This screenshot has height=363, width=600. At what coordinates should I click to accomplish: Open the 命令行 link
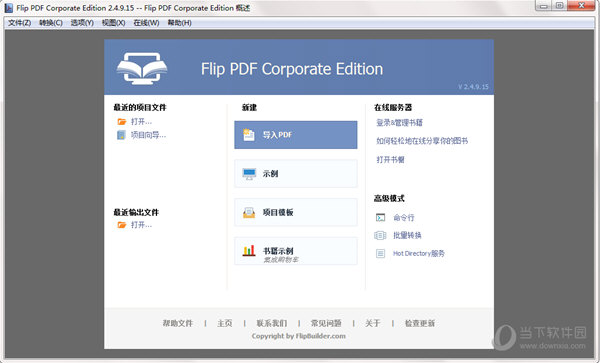(x=404, y=218)
